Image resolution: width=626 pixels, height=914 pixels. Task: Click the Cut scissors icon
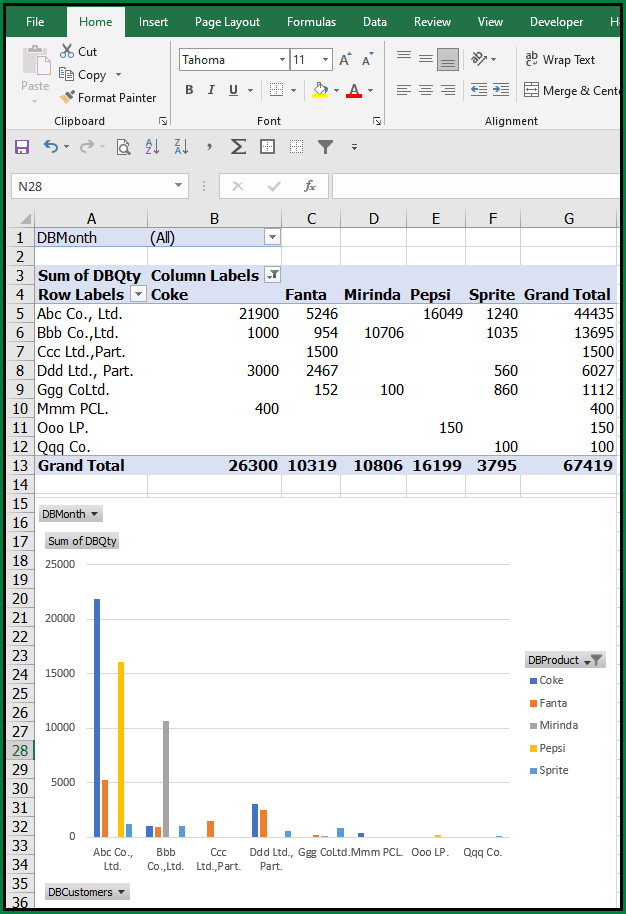point(66,51)
